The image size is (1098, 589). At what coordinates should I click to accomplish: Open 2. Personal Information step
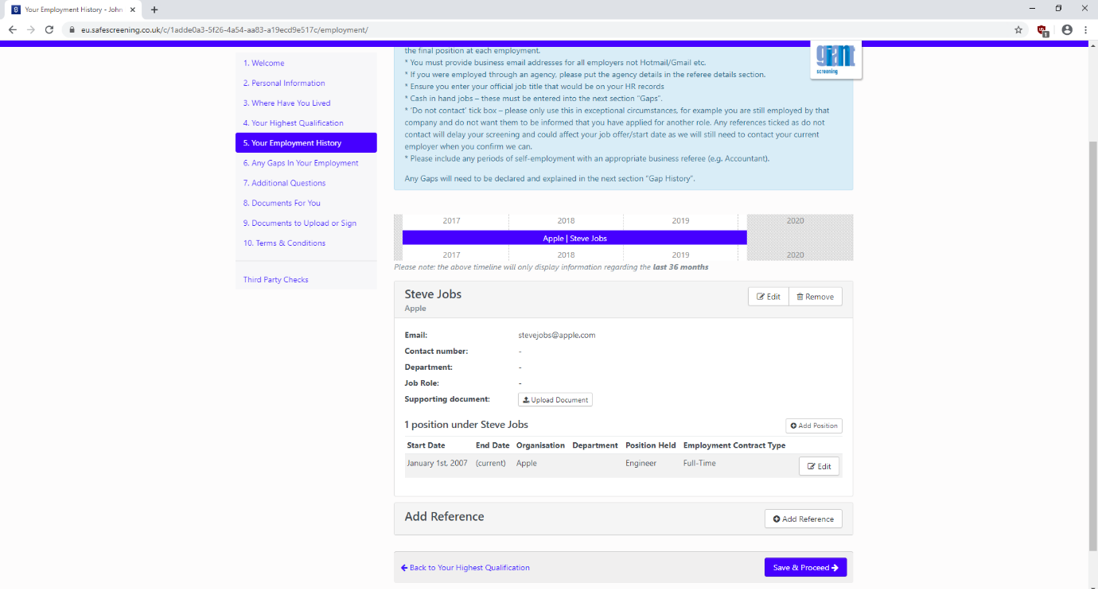[284, 83]
